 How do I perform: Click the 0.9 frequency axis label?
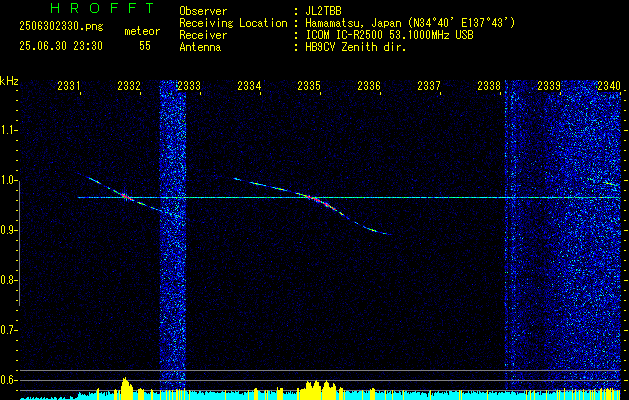tap(8, 230)
